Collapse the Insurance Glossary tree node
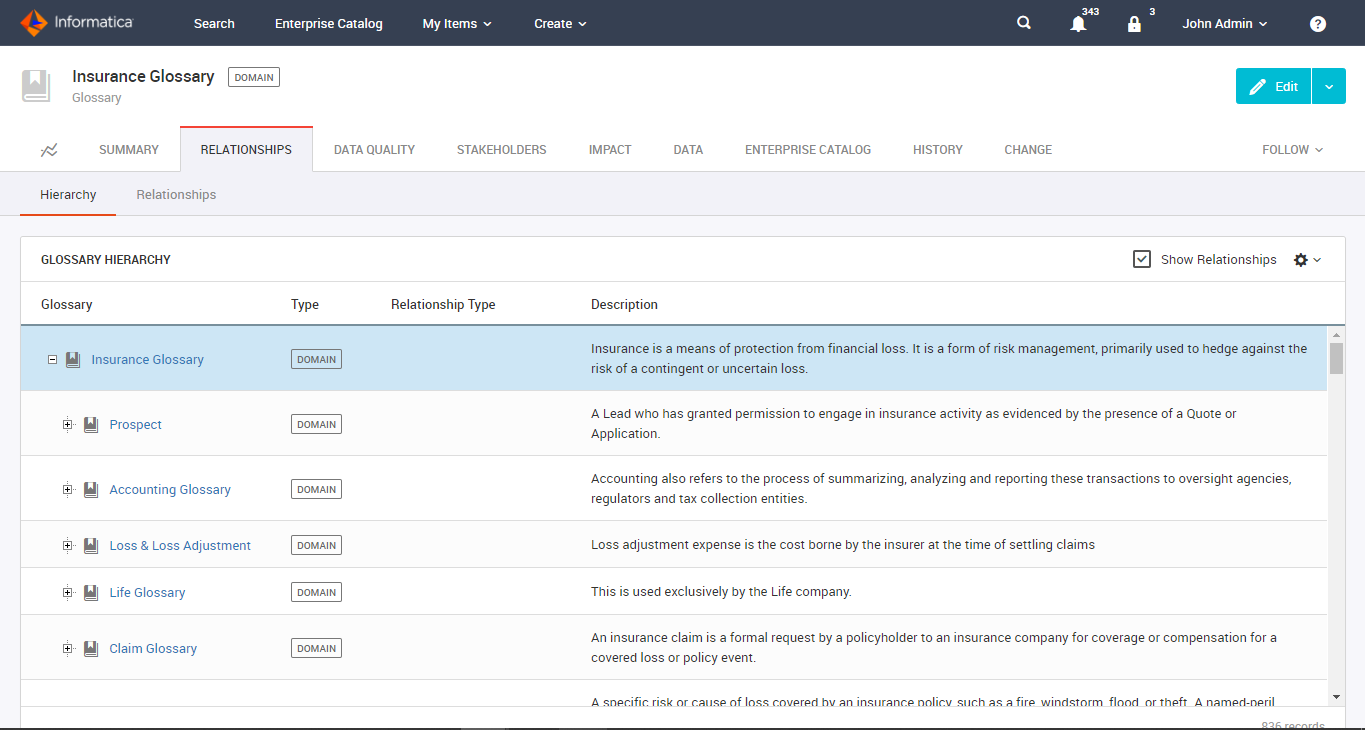This screenshot has width=1365, height=730. tap(52, 359)
